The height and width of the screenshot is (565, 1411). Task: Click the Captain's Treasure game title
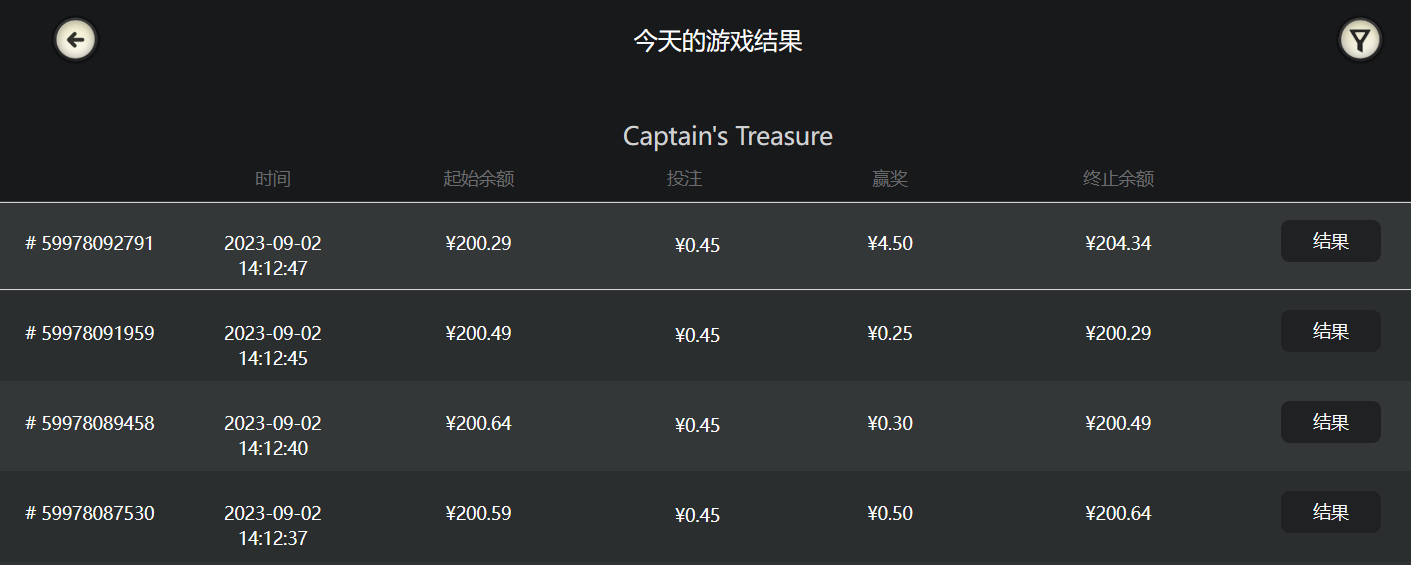pos(728,136)
